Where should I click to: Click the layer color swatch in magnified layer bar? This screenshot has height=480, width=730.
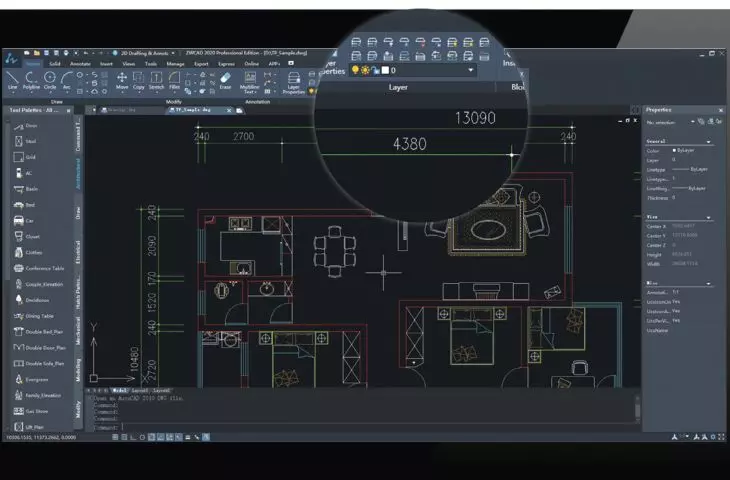pyautogui.click(x=385, y=70)
